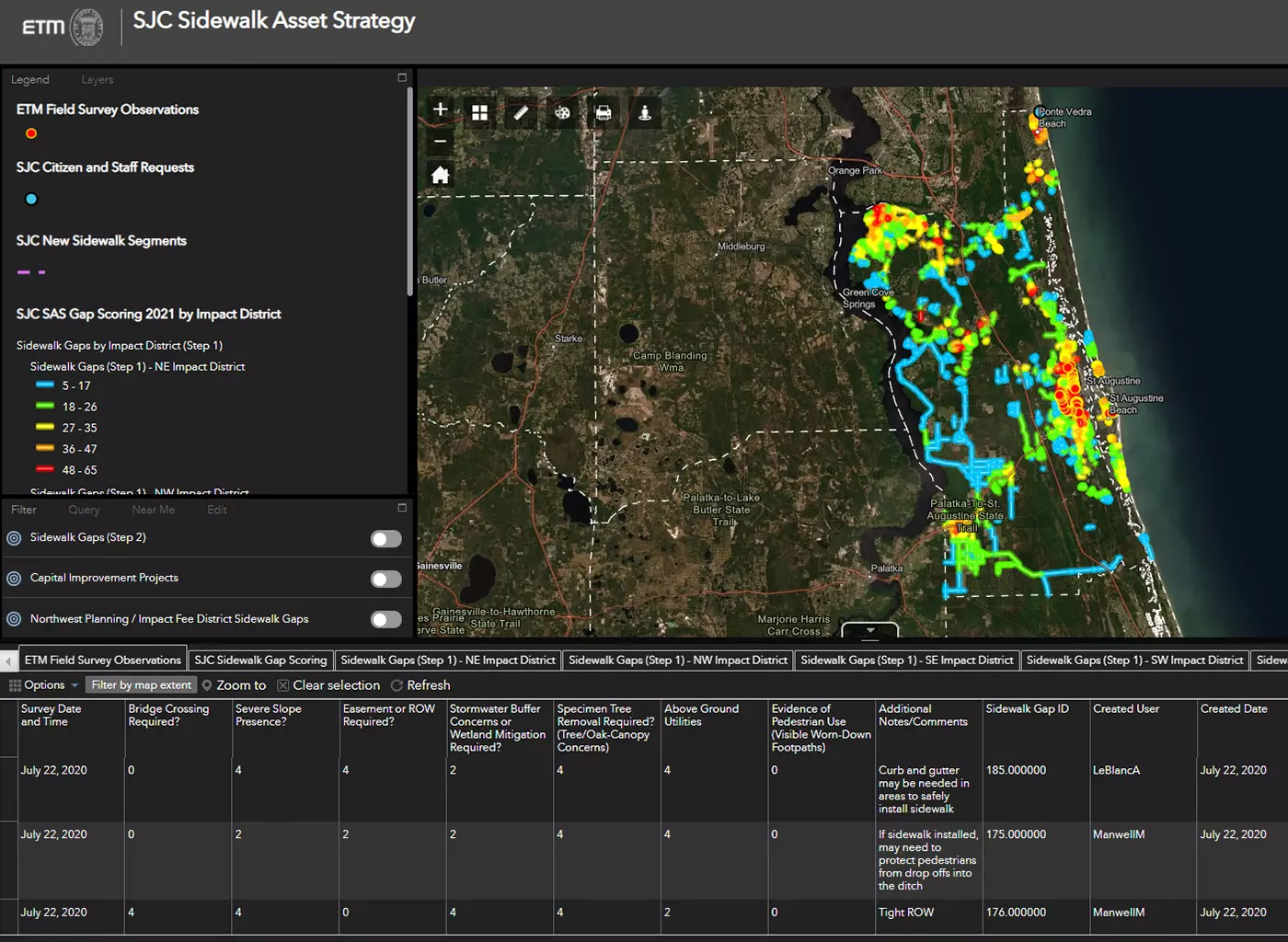Click the red 48 - 65 legend swatch

coord(45,470)
